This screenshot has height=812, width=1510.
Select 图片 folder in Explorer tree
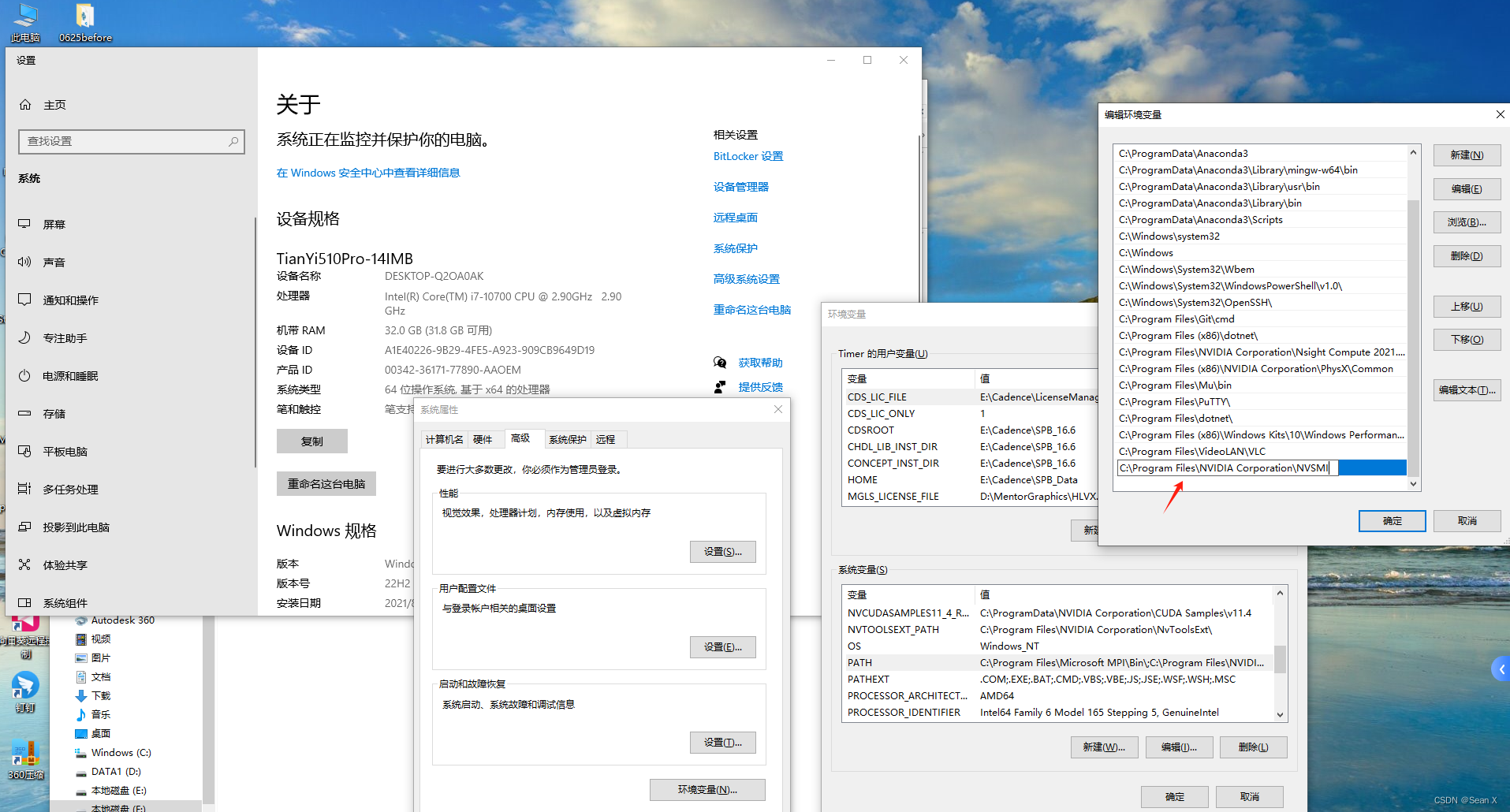pyautogui.click(x=92, y=658)
